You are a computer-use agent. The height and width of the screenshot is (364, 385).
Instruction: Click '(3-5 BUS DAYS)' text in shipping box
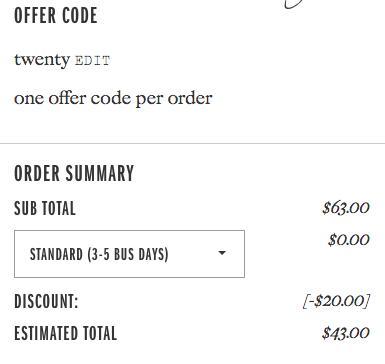click(128, 255)
